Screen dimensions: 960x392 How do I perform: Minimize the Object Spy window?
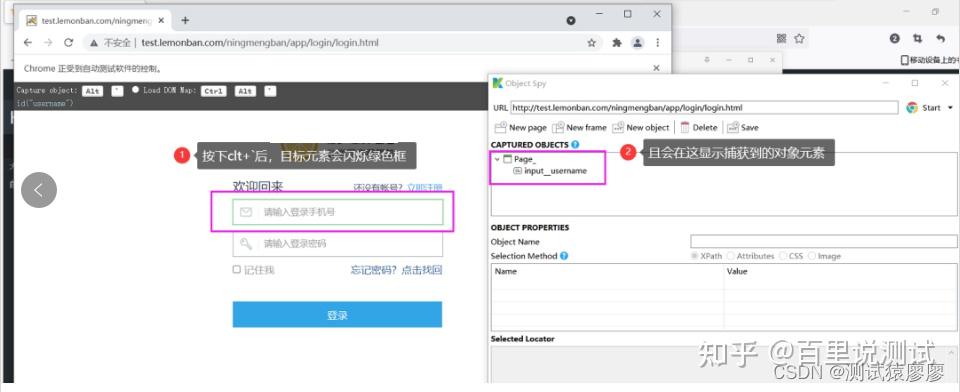tap(885, 83)
